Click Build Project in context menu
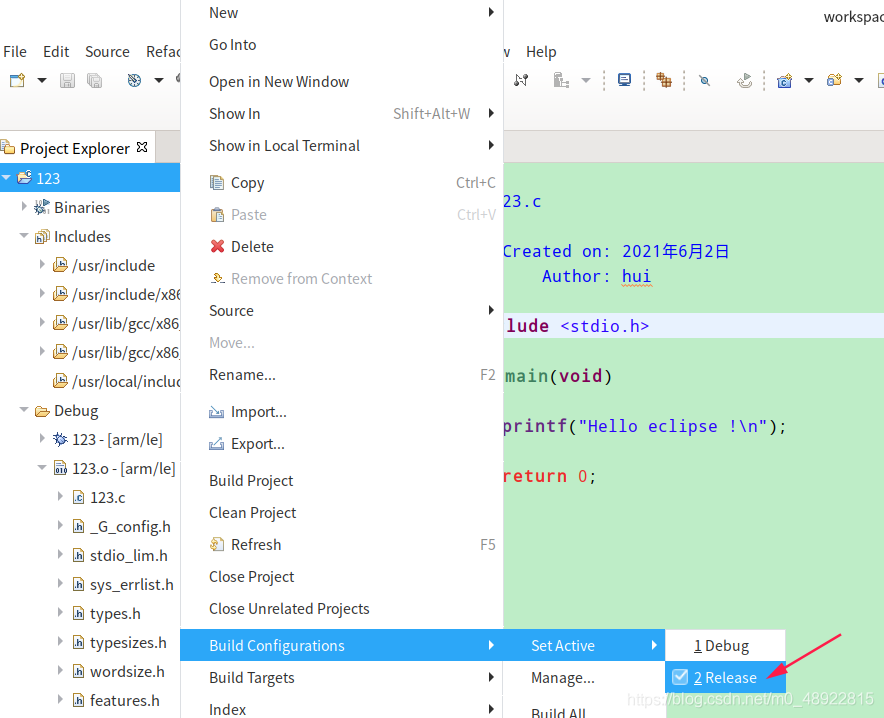This screenshot has height=718, width=884. tap(342, 481)
